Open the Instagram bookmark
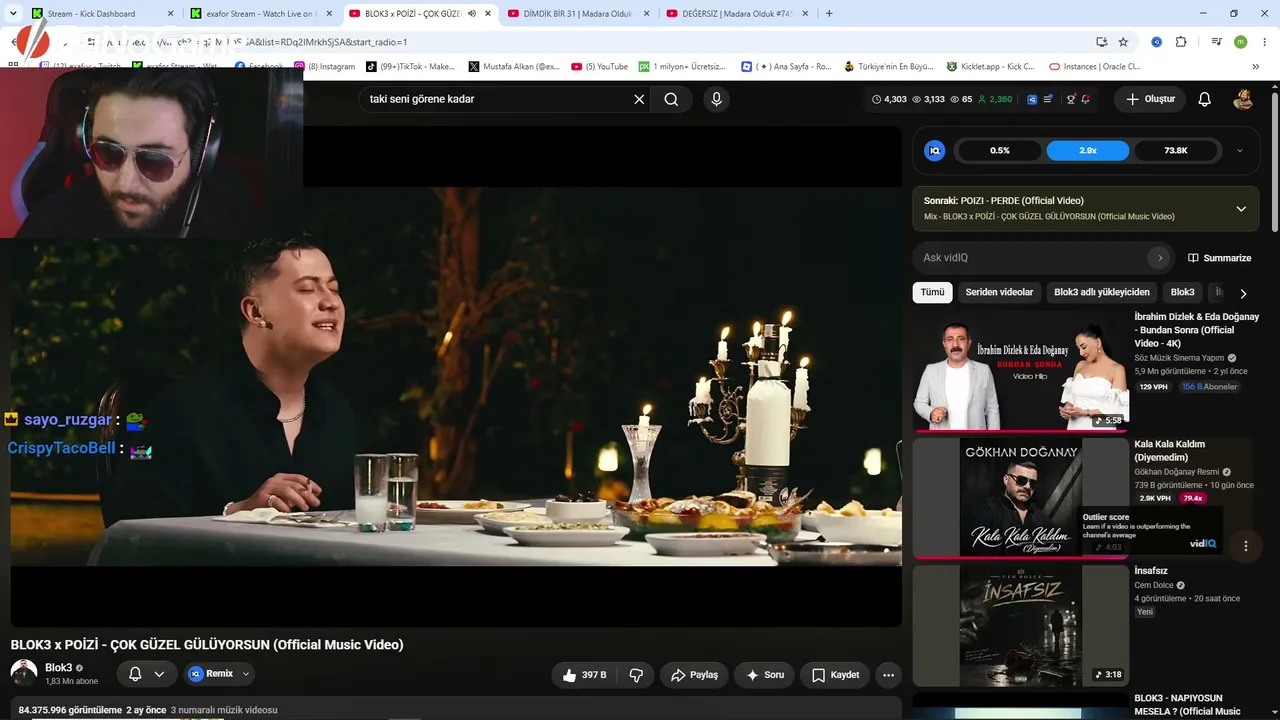This screenshot has width=1280, height=720. (x=324, y=66)
